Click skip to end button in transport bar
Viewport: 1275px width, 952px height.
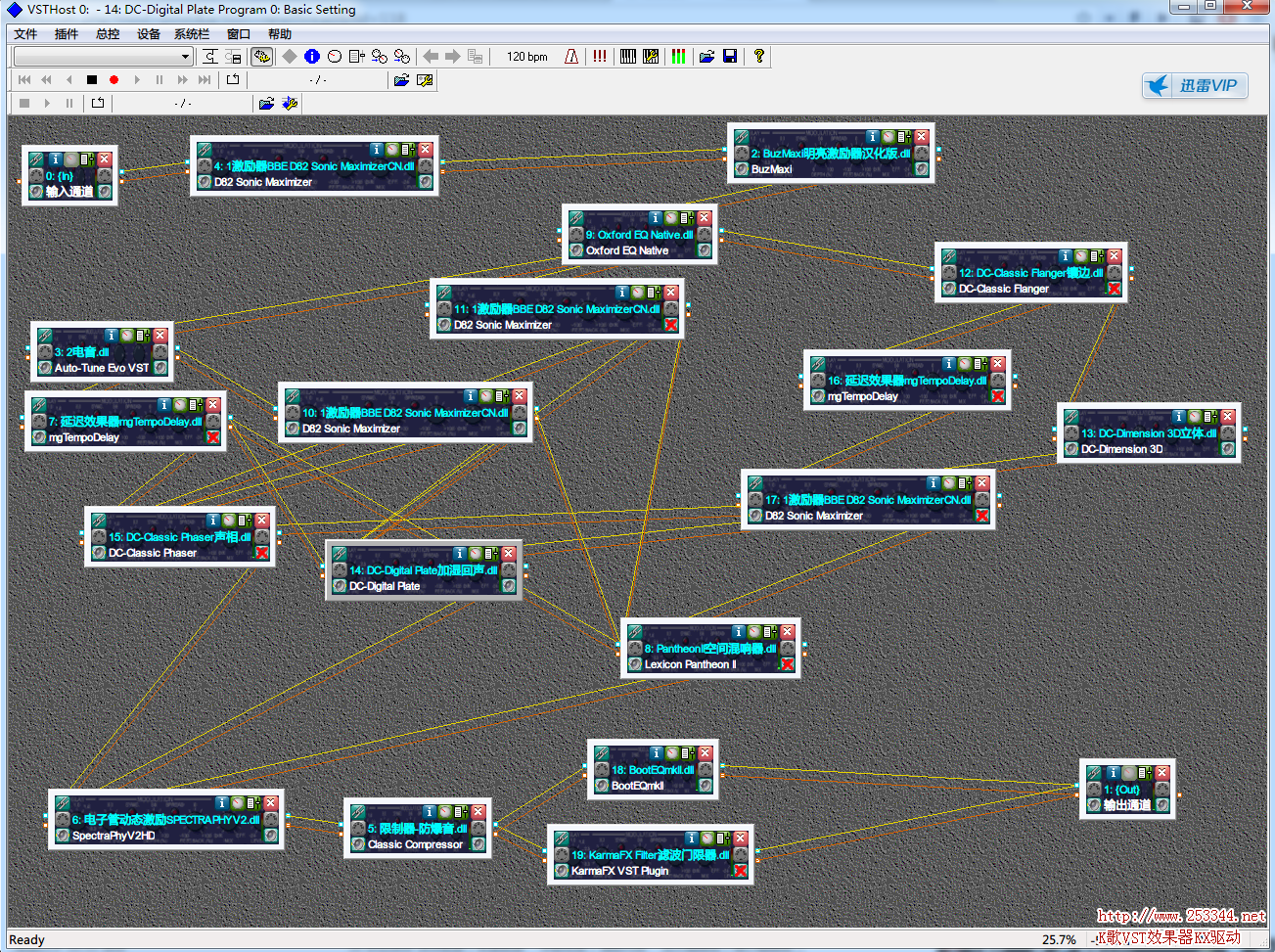pos(205,80)
